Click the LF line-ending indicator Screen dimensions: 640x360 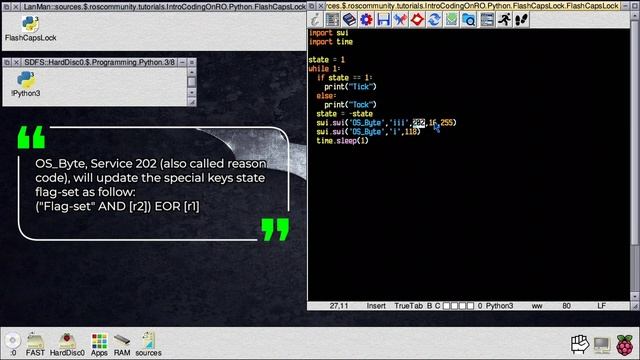coord(601,306)
